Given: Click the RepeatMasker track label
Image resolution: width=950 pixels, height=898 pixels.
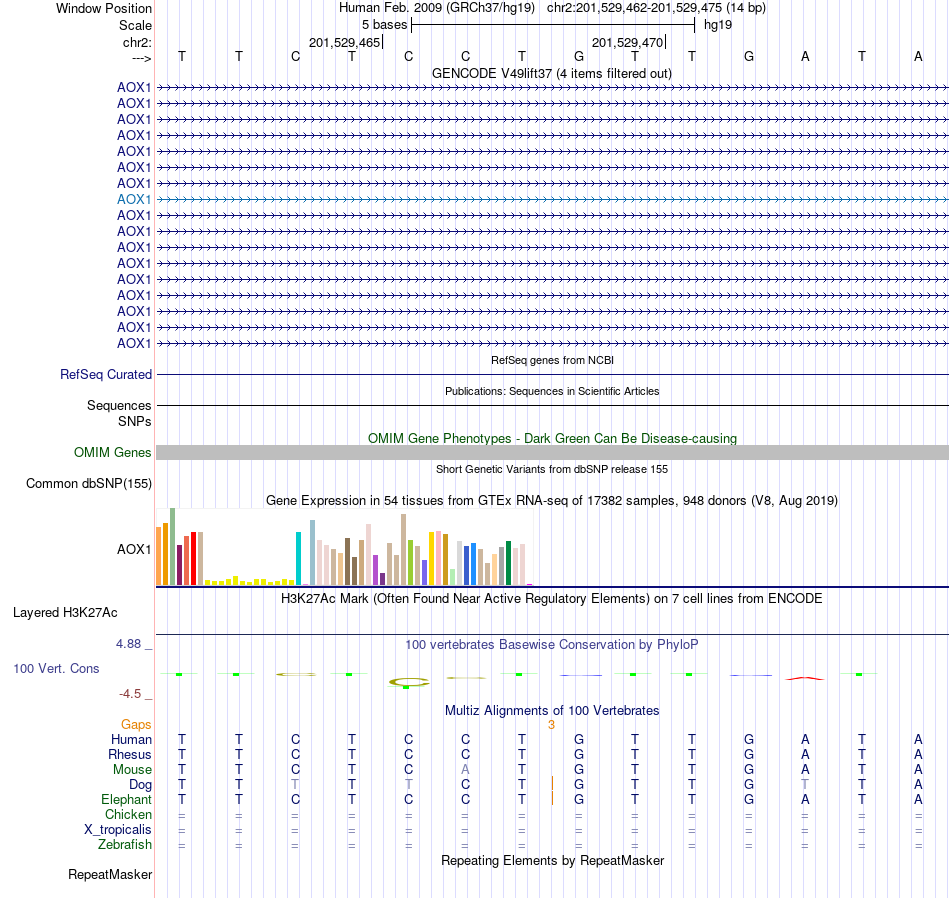Looking at the screenshot, I should point(110,874).
